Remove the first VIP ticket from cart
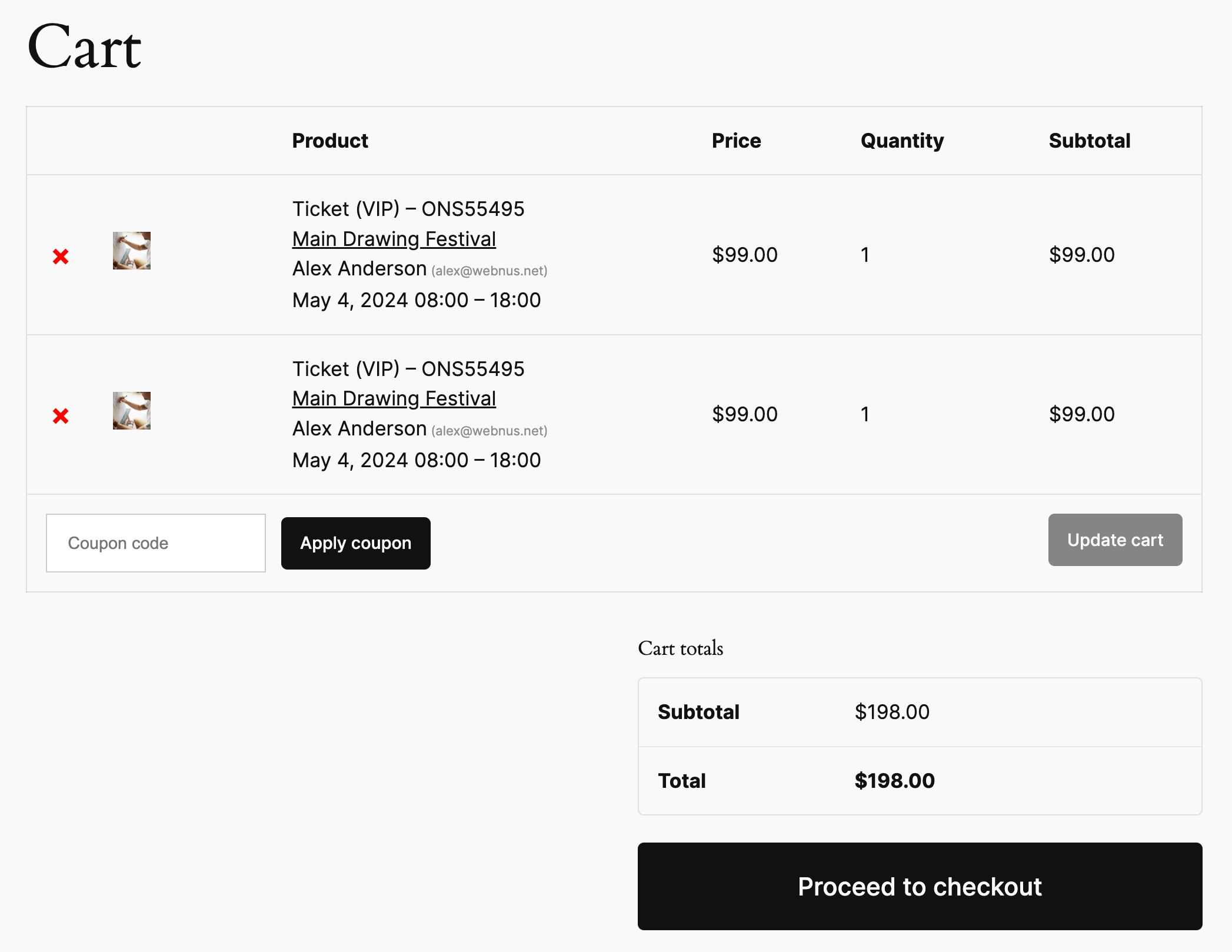Viewport: 1232px width, 952px height. pos(61,257)
